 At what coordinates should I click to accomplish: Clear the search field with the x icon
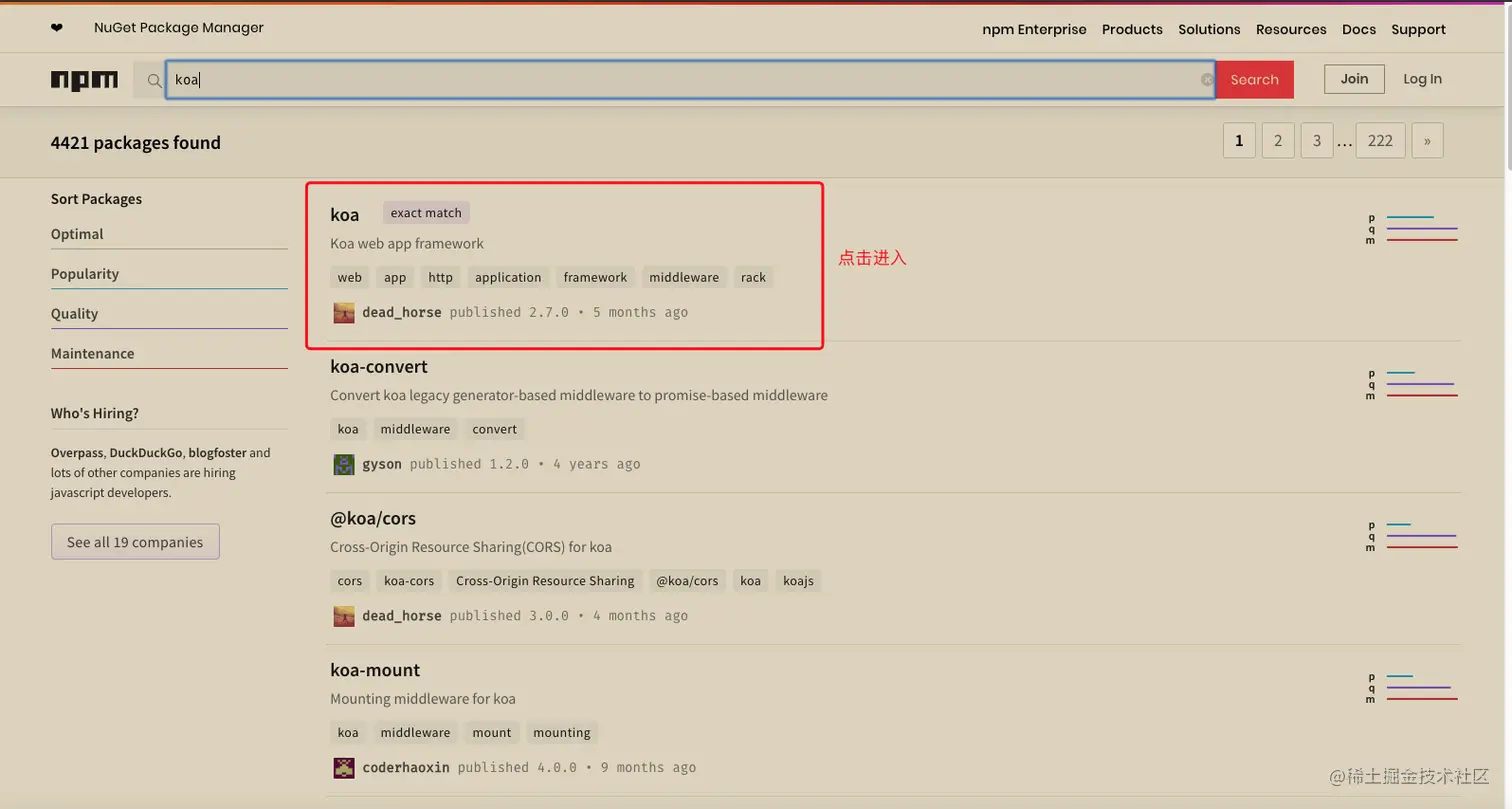1206,80
